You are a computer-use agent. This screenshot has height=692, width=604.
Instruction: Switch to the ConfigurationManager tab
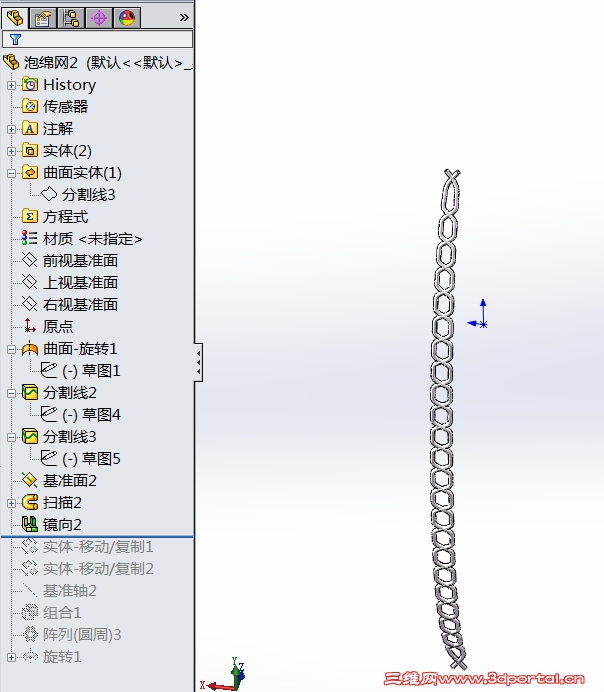pos(71,18)
